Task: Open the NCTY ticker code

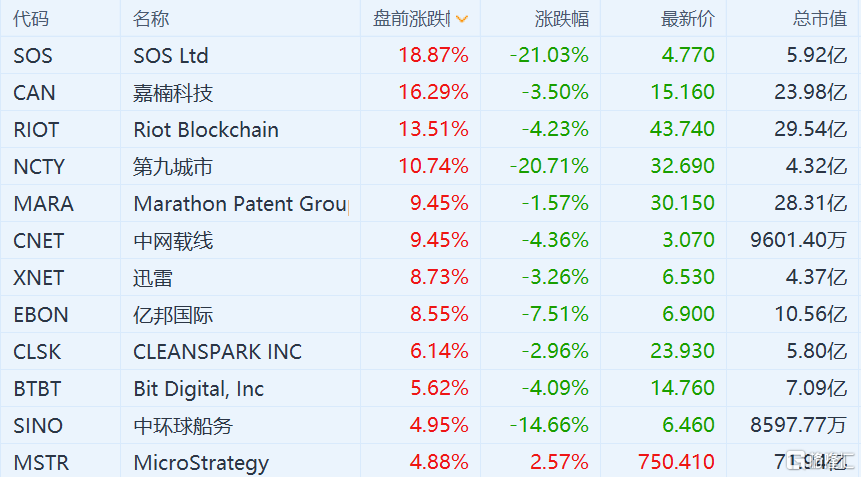Action: [x=39, y=166]
